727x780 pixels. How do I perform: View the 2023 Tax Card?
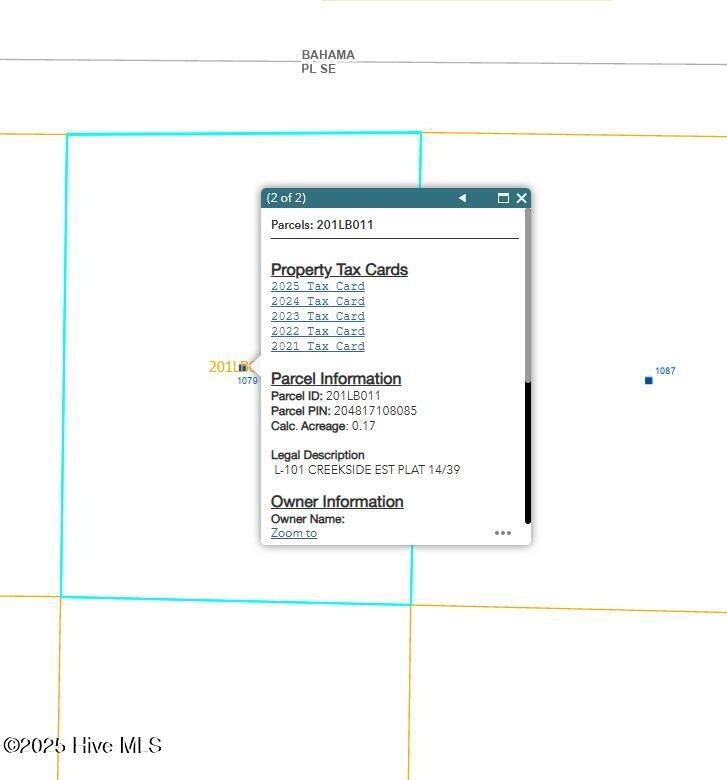317,316
